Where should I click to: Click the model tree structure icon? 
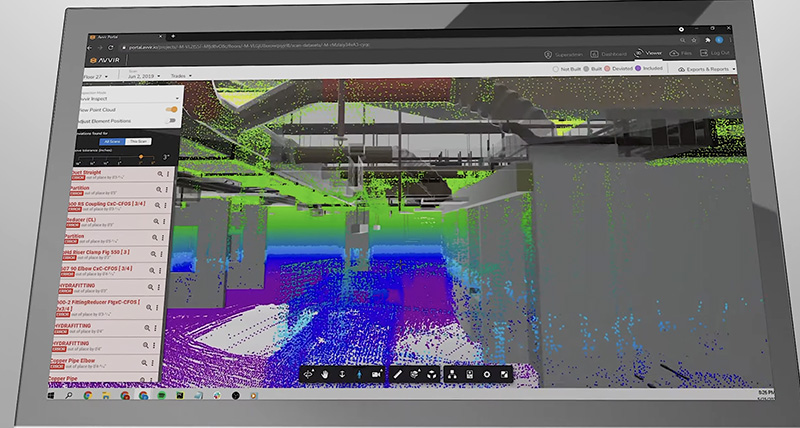point(452,374)
